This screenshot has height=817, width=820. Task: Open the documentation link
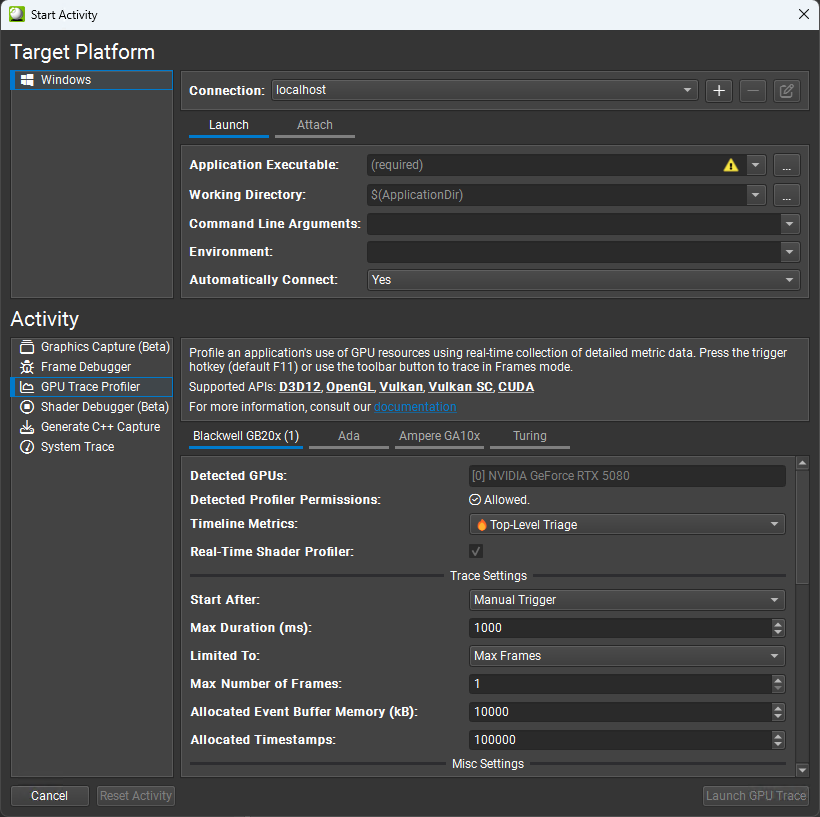coord(415,407)
